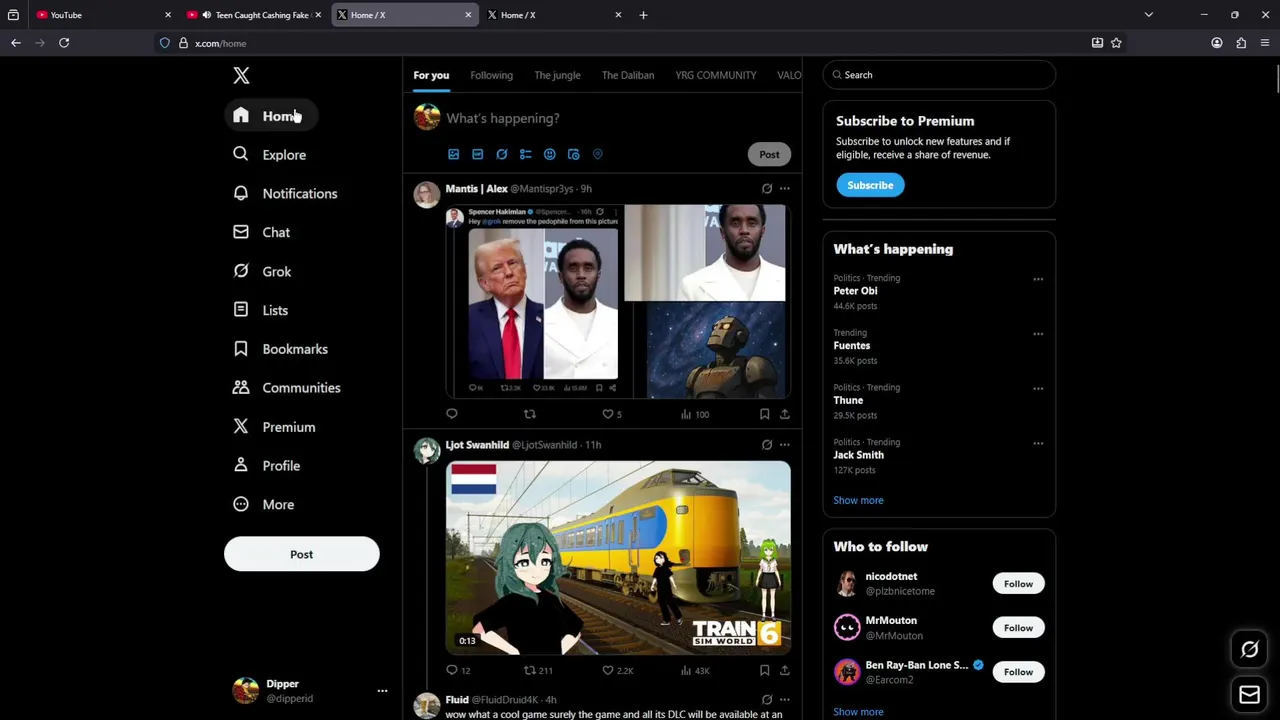Open the Bookmarks icon in sidebar
Image resolution: width=1280 pixels, height=720 pixels.
click(x=241, y=349)
